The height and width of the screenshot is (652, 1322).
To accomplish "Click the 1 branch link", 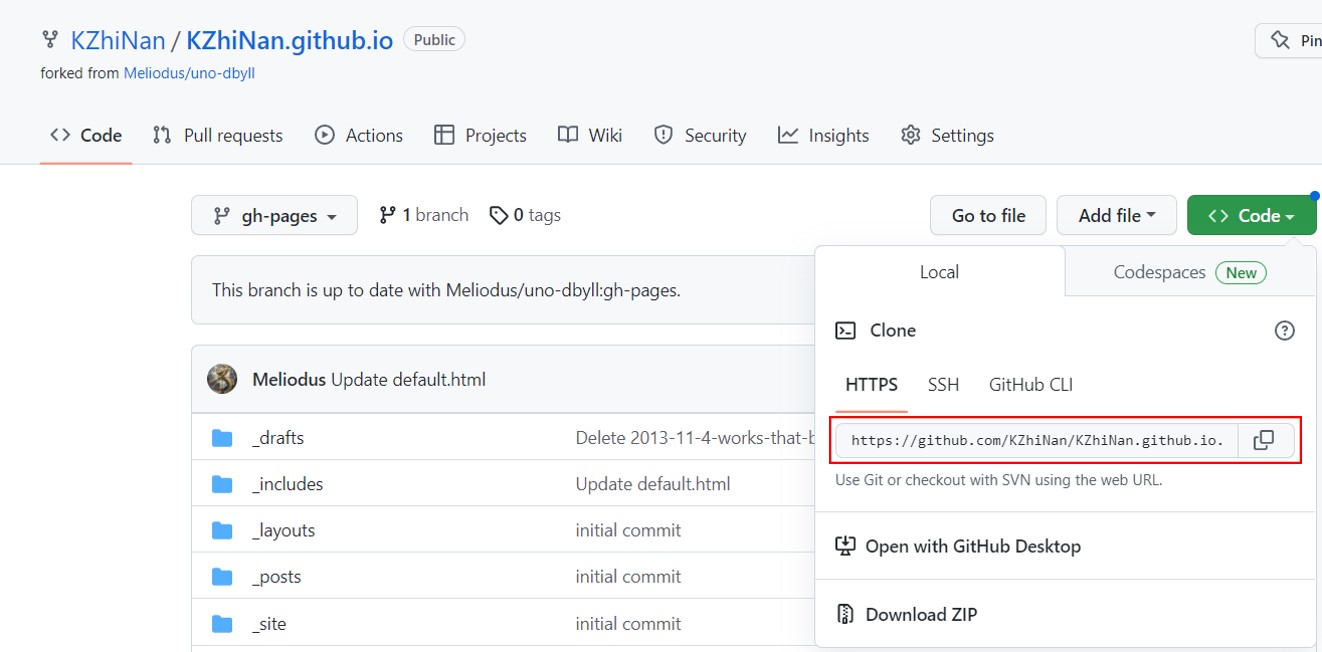I will pyautogui.click(x=424, y=215).
